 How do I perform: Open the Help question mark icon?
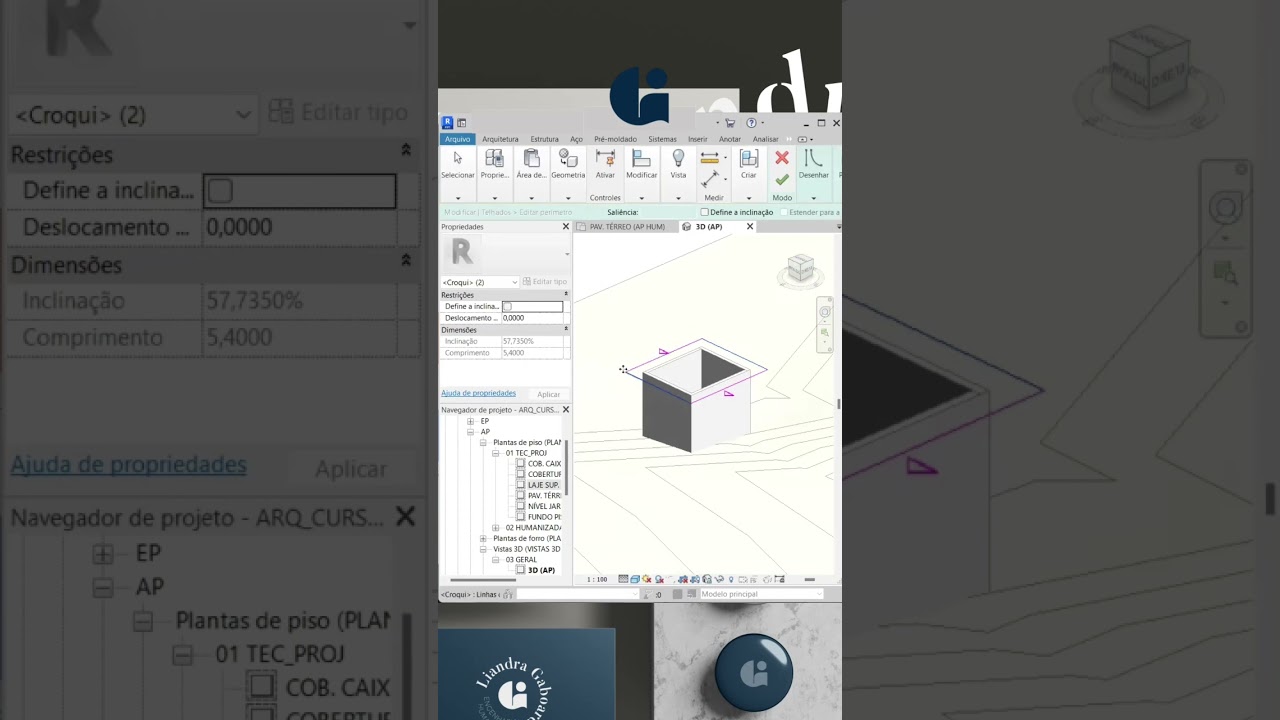[751, 123]
